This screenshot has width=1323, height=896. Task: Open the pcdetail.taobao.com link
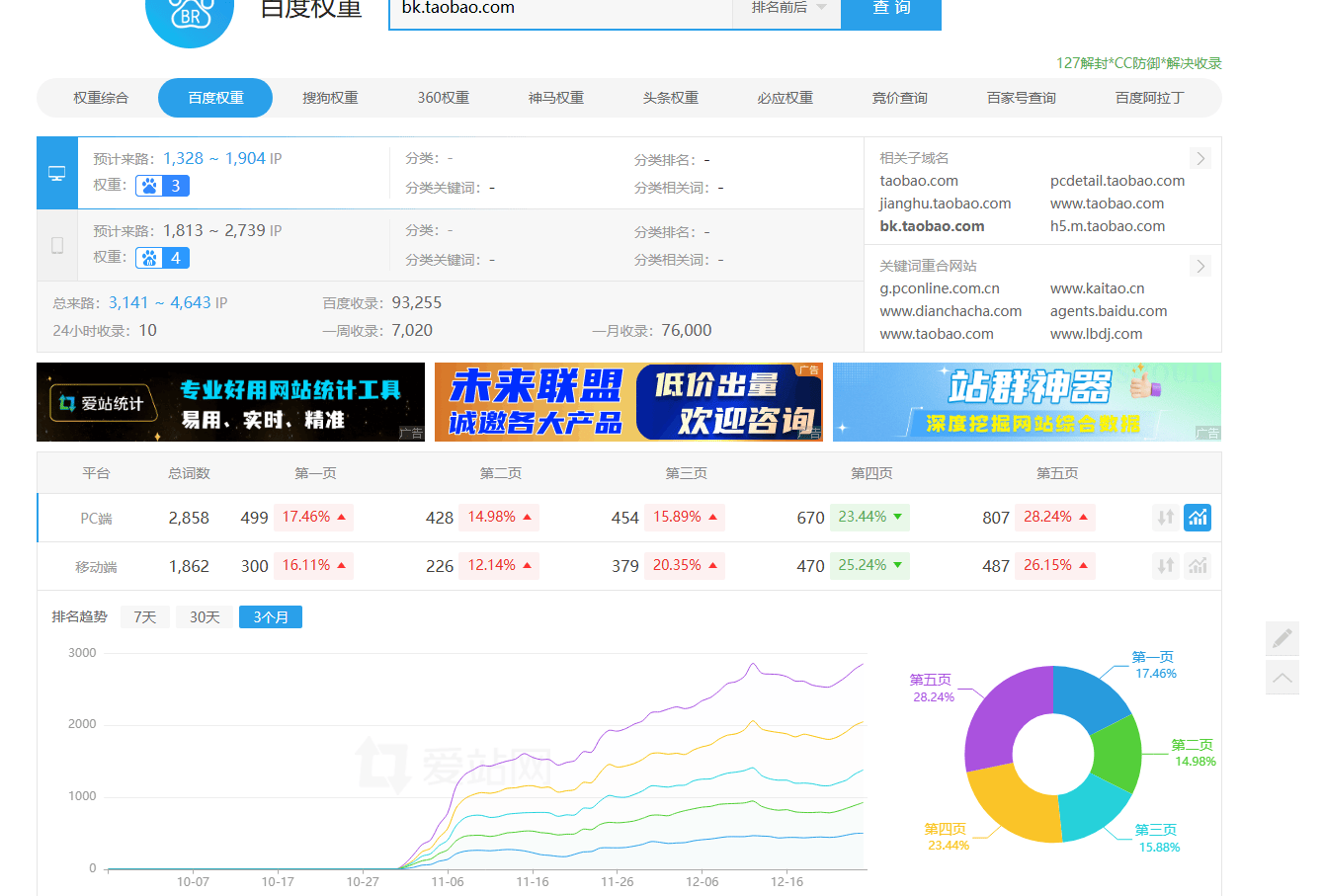click(x=1117, y=181)
